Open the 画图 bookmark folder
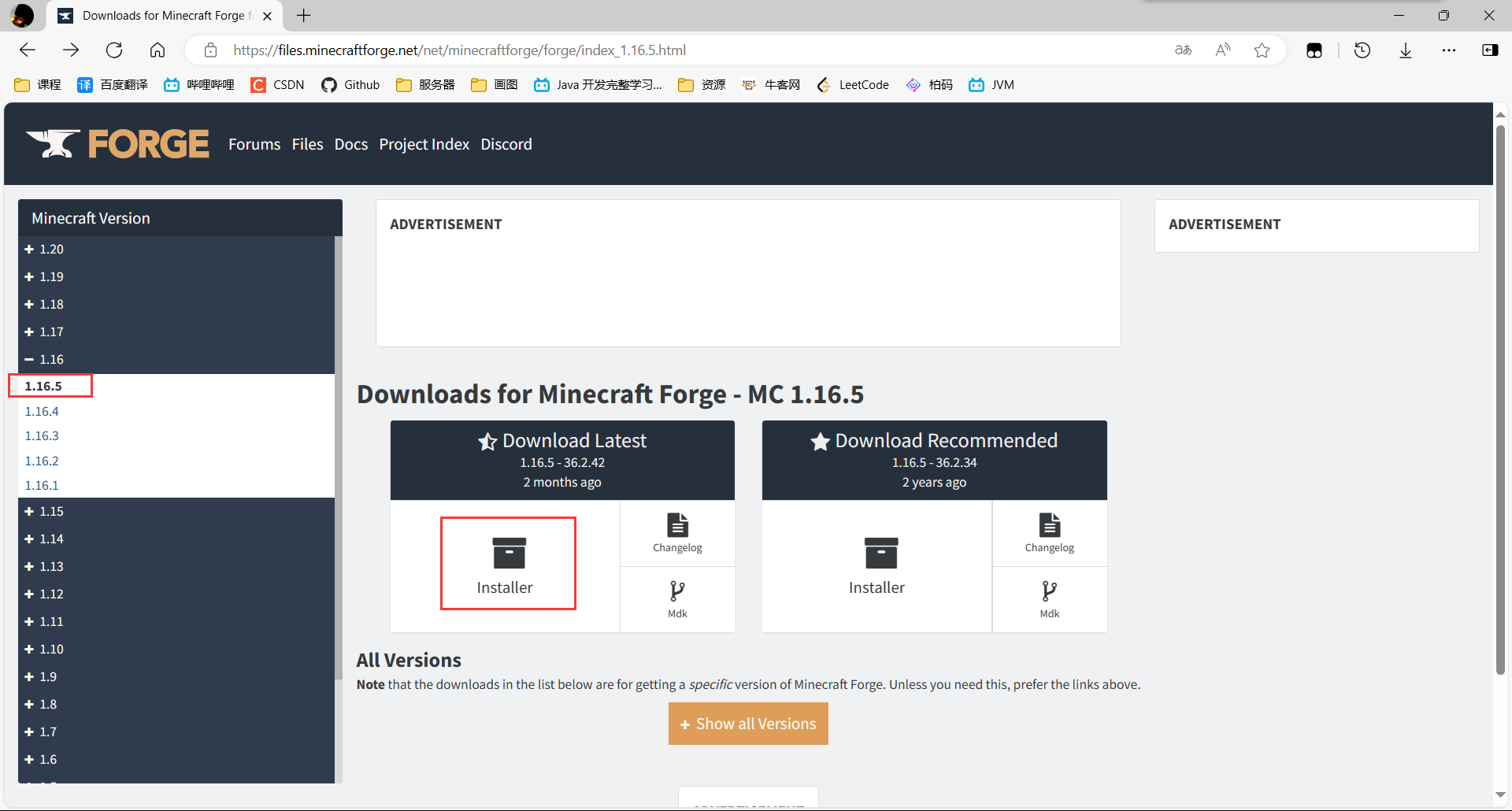 pyautogui.click(x=494, y=85)
